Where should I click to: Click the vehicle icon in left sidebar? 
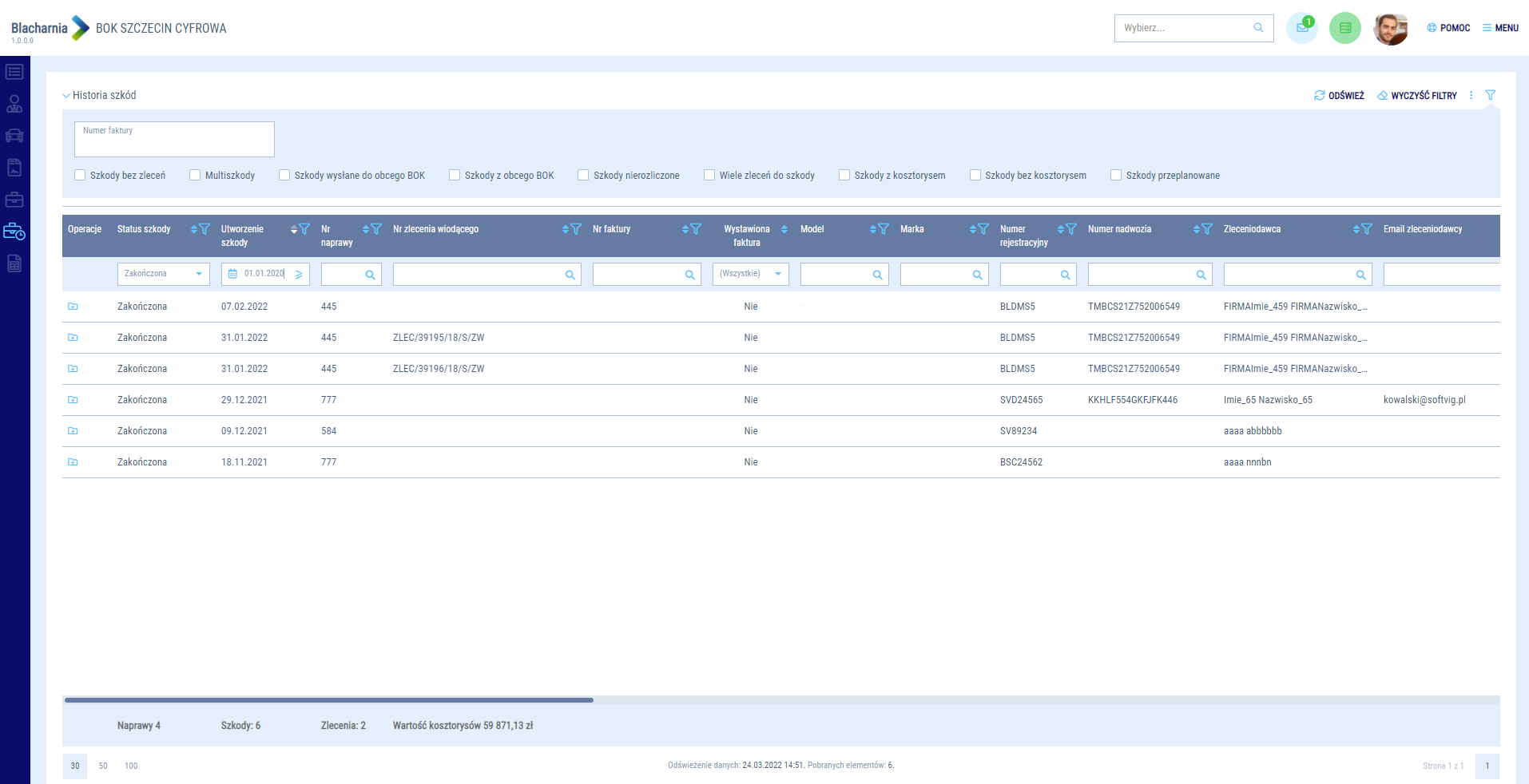[14, 136]
